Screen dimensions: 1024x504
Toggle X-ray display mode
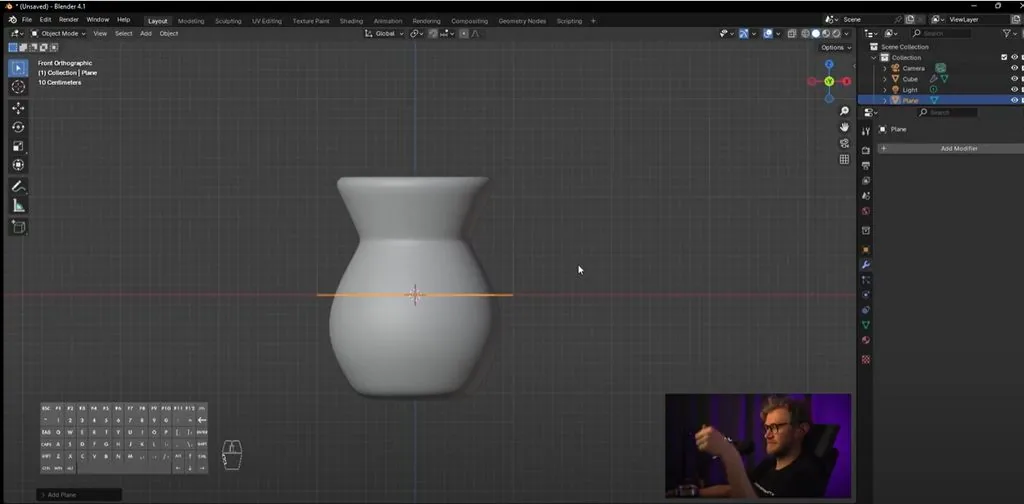click(x=792, y=34)
